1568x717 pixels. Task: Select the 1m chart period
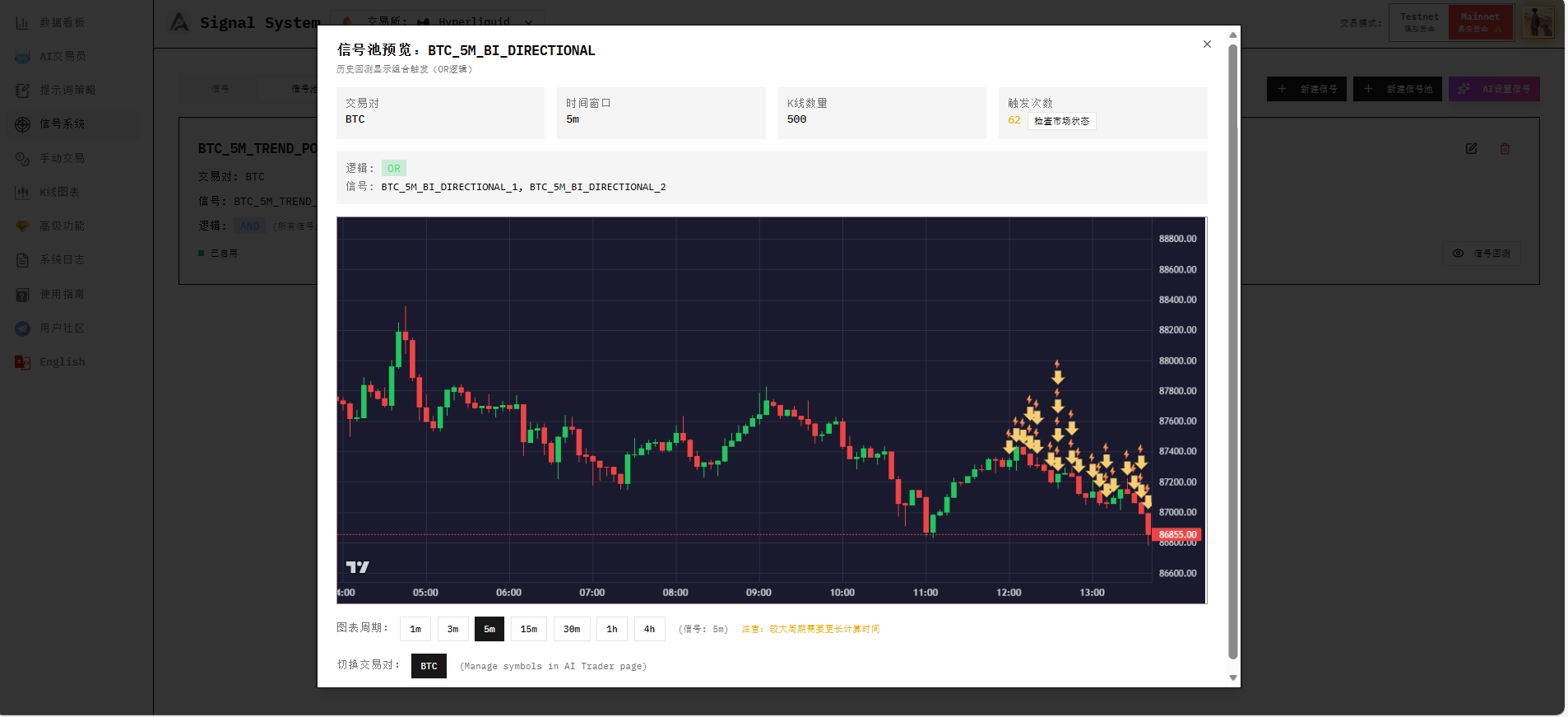pyautogui.click(x=415, y=630)
